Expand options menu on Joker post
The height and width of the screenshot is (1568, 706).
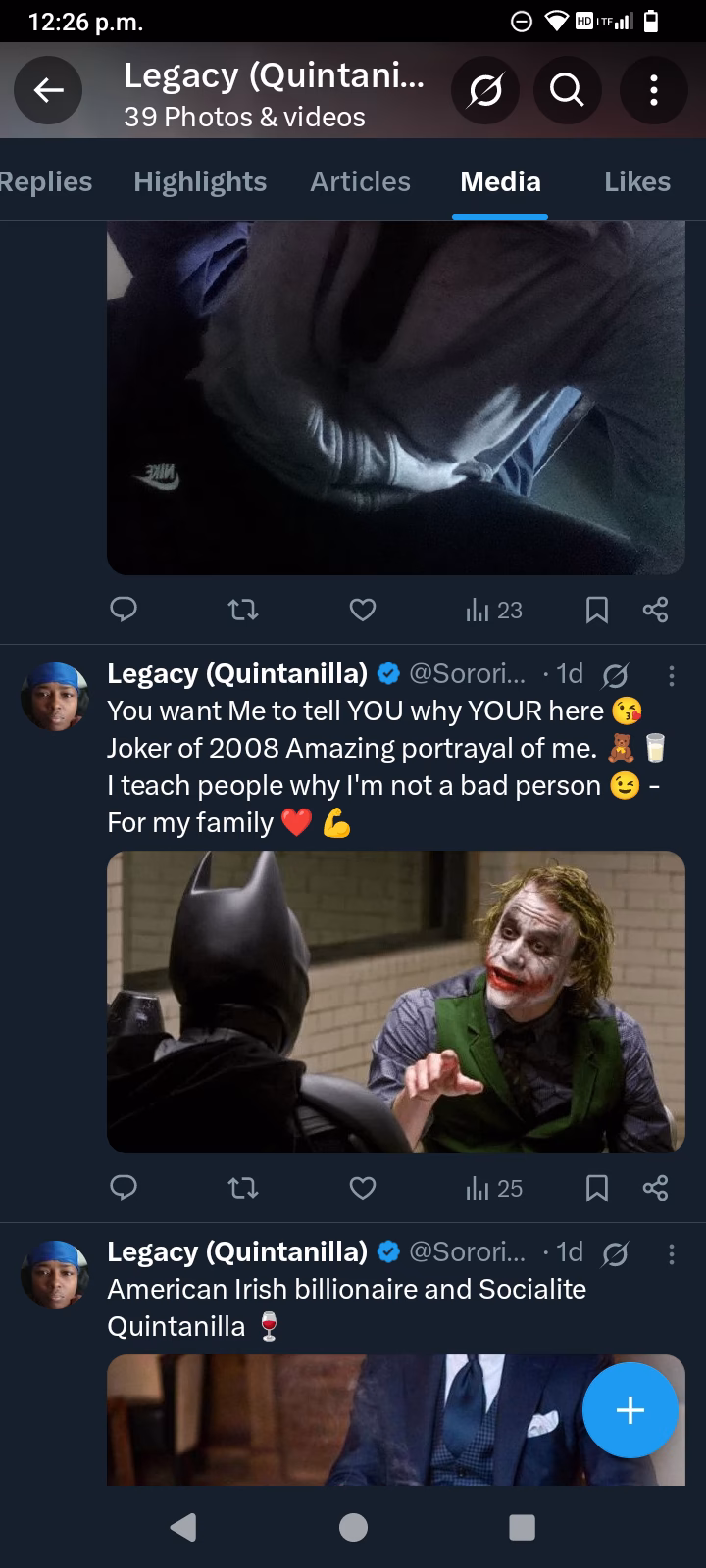(x=671, y=675)
